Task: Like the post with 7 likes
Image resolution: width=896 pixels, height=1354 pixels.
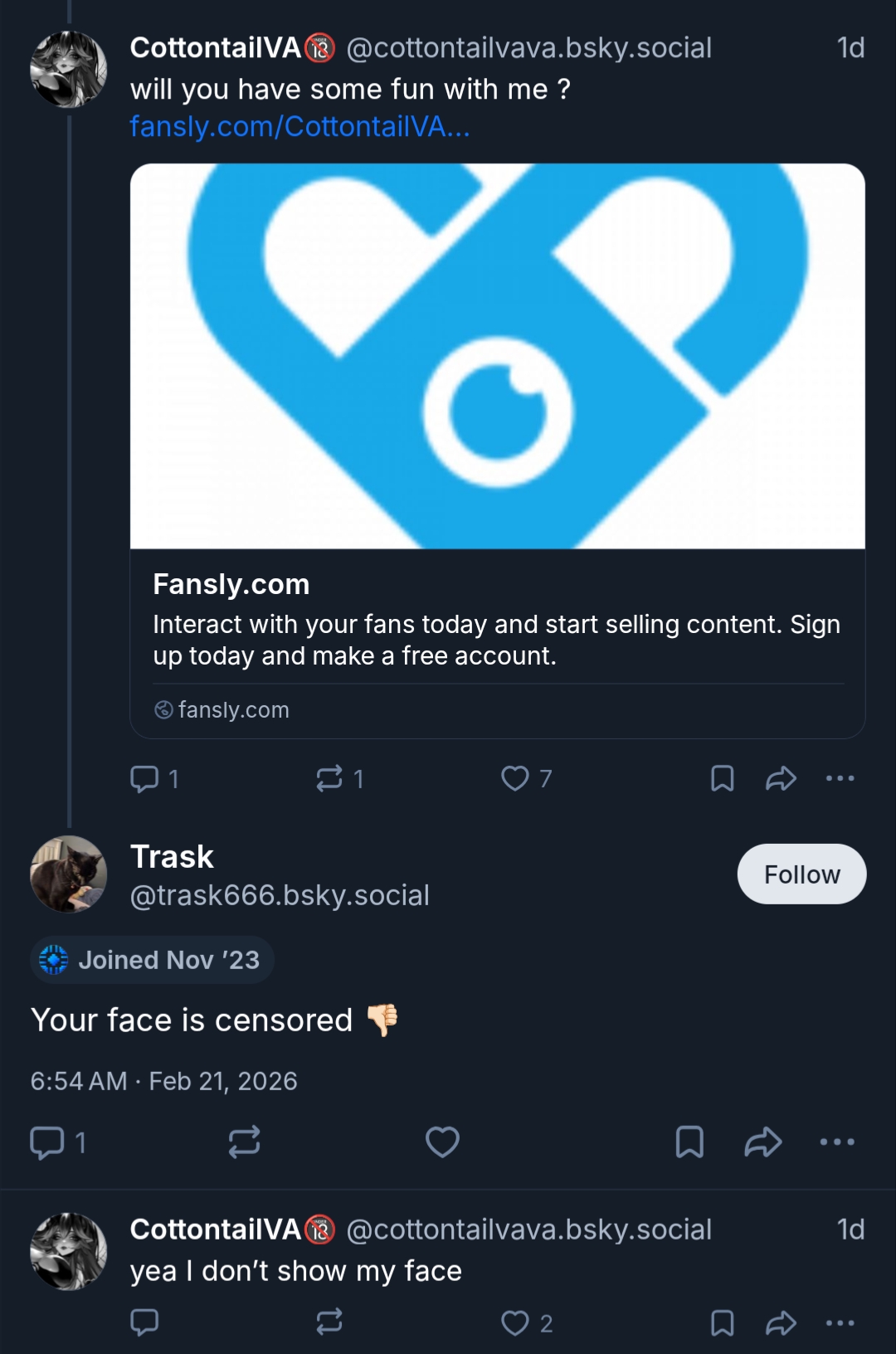Action: [x=515, y=778]
